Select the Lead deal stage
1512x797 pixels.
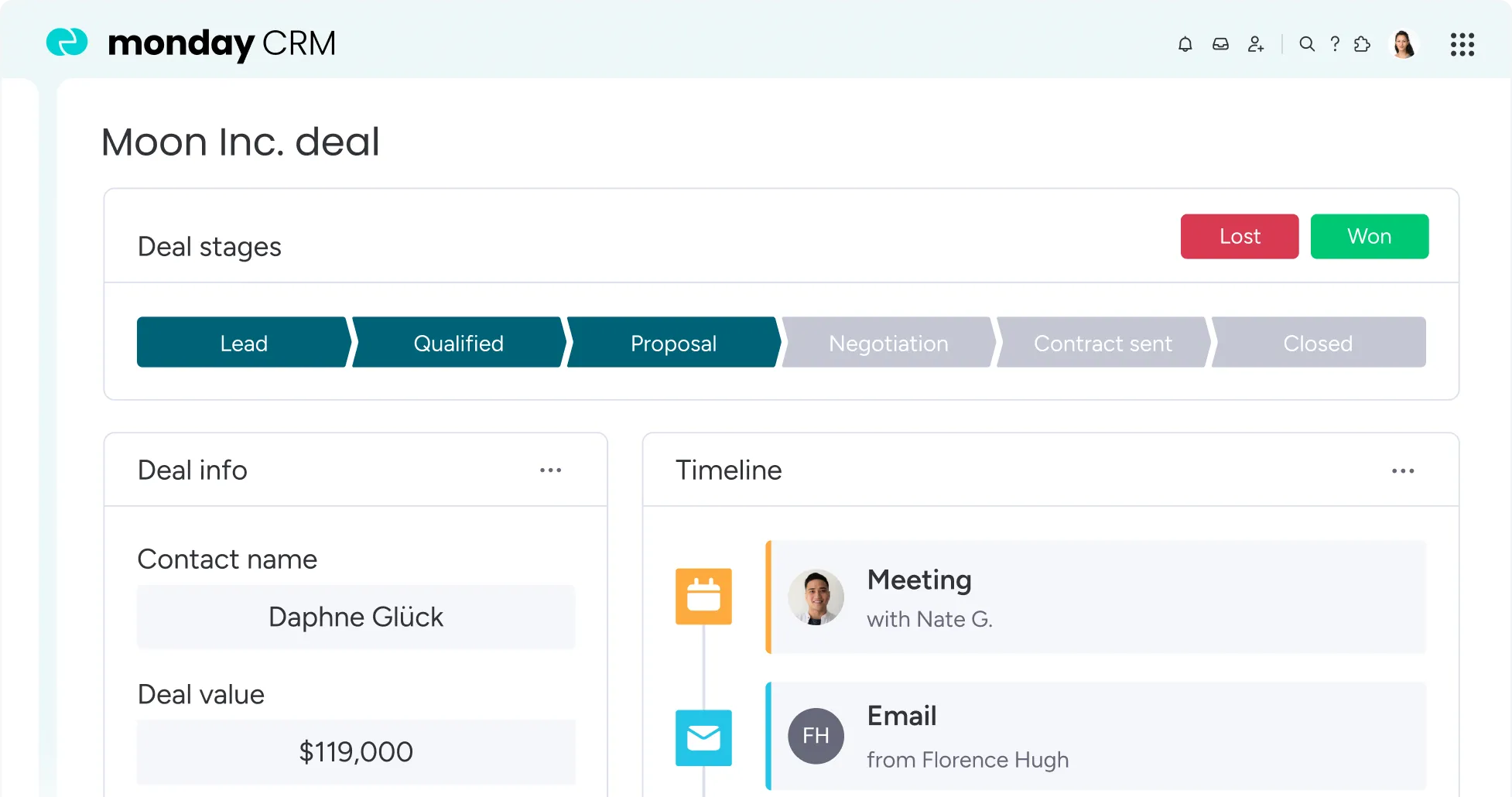pos(244,342)
